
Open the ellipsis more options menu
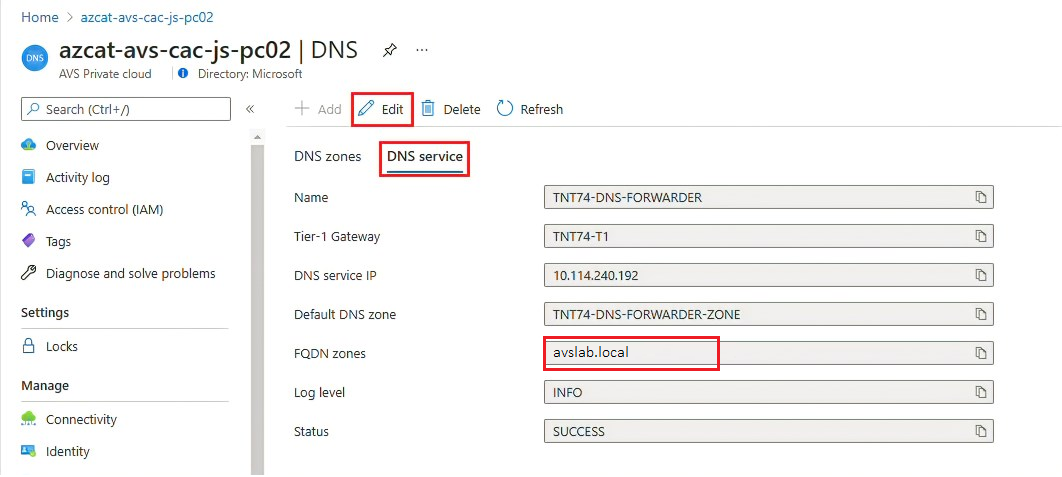coord(422,50)
